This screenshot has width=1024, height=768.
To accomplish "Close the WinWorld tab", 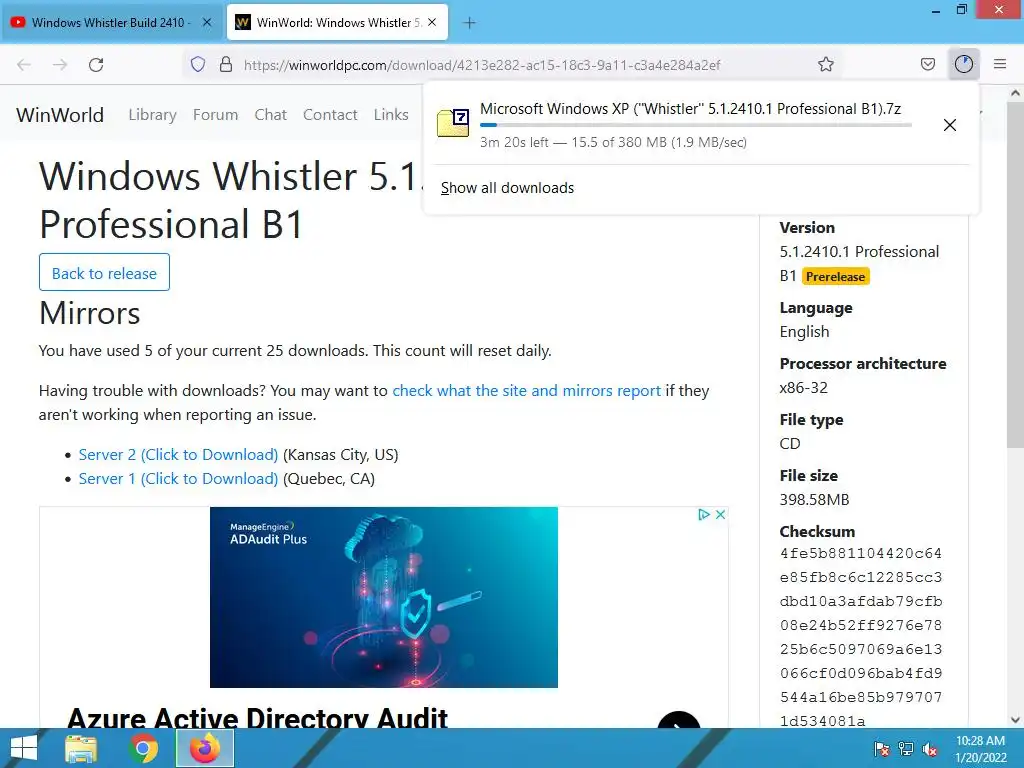I will coord(432,22).
